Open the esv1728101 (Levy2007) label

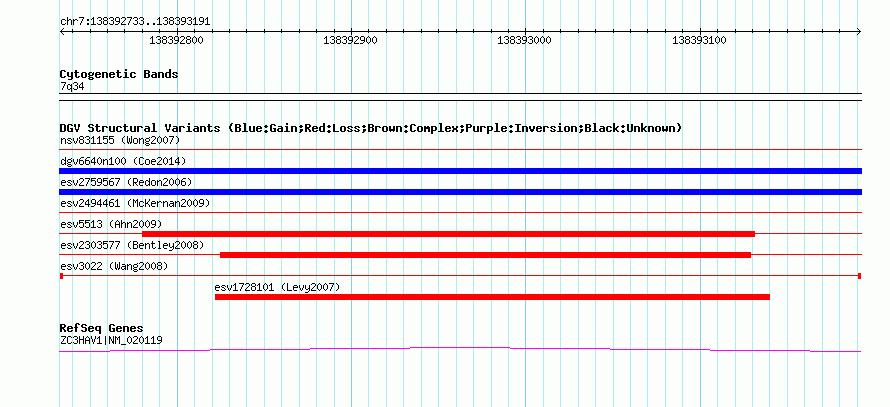(277, 288)
